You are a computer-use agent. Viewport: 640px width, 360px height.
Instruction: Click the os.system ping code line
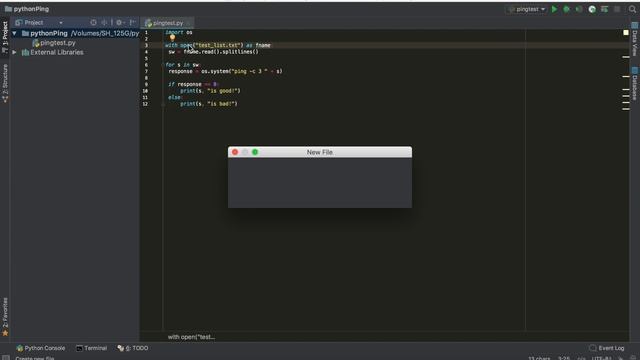225,71
